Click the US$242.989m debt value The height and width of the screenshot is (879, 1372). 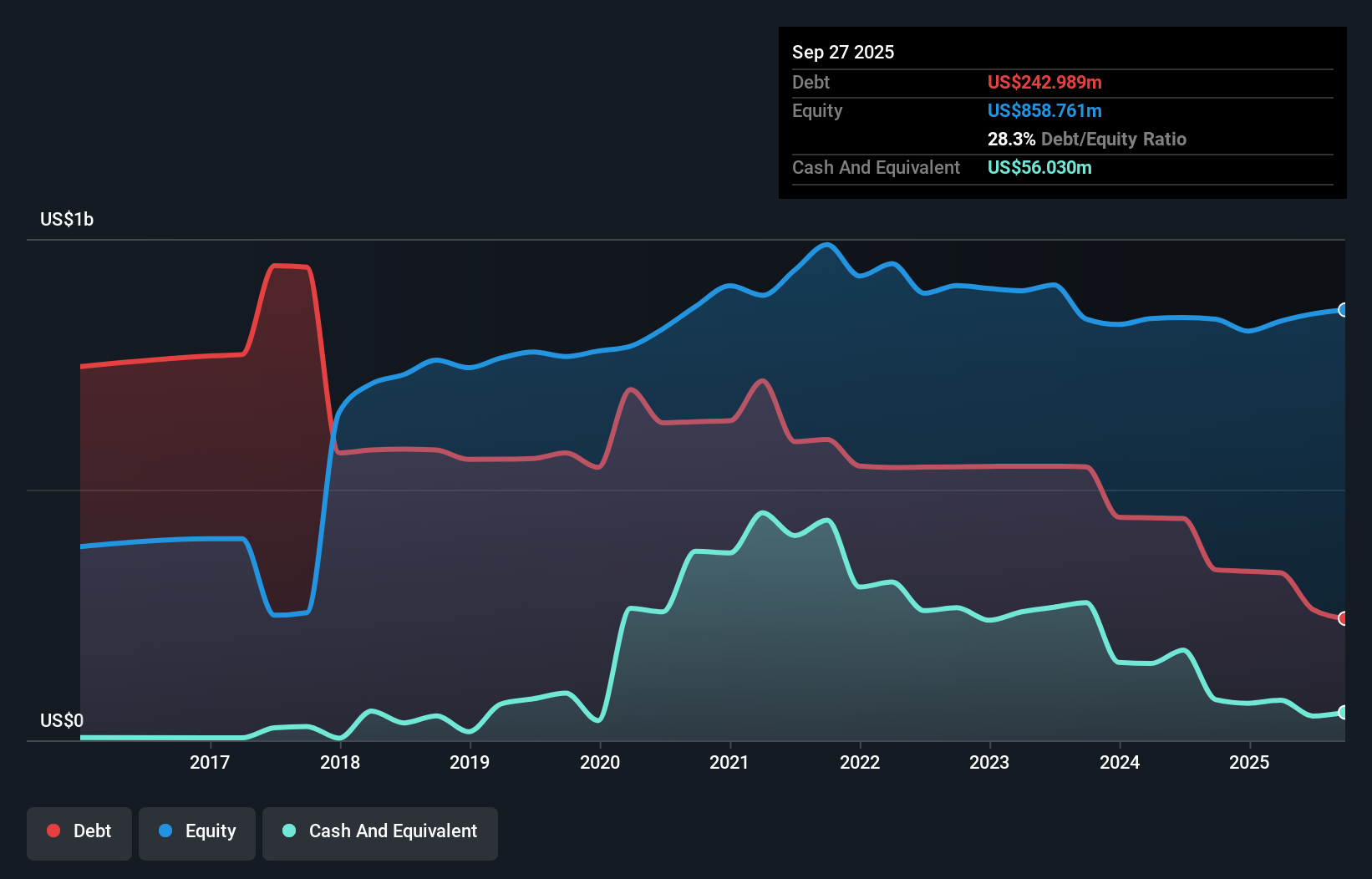pos(1044,82)
